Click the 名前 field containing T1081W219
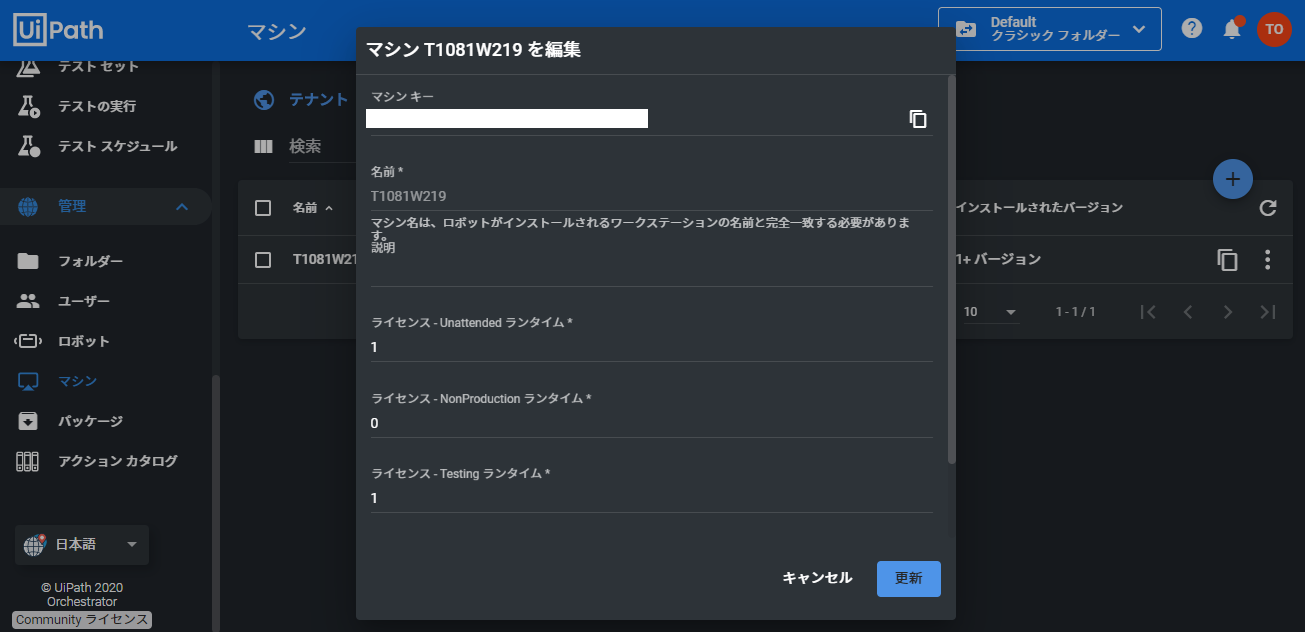This screenshot has height=632, width=1305. [x=651, y=196]
